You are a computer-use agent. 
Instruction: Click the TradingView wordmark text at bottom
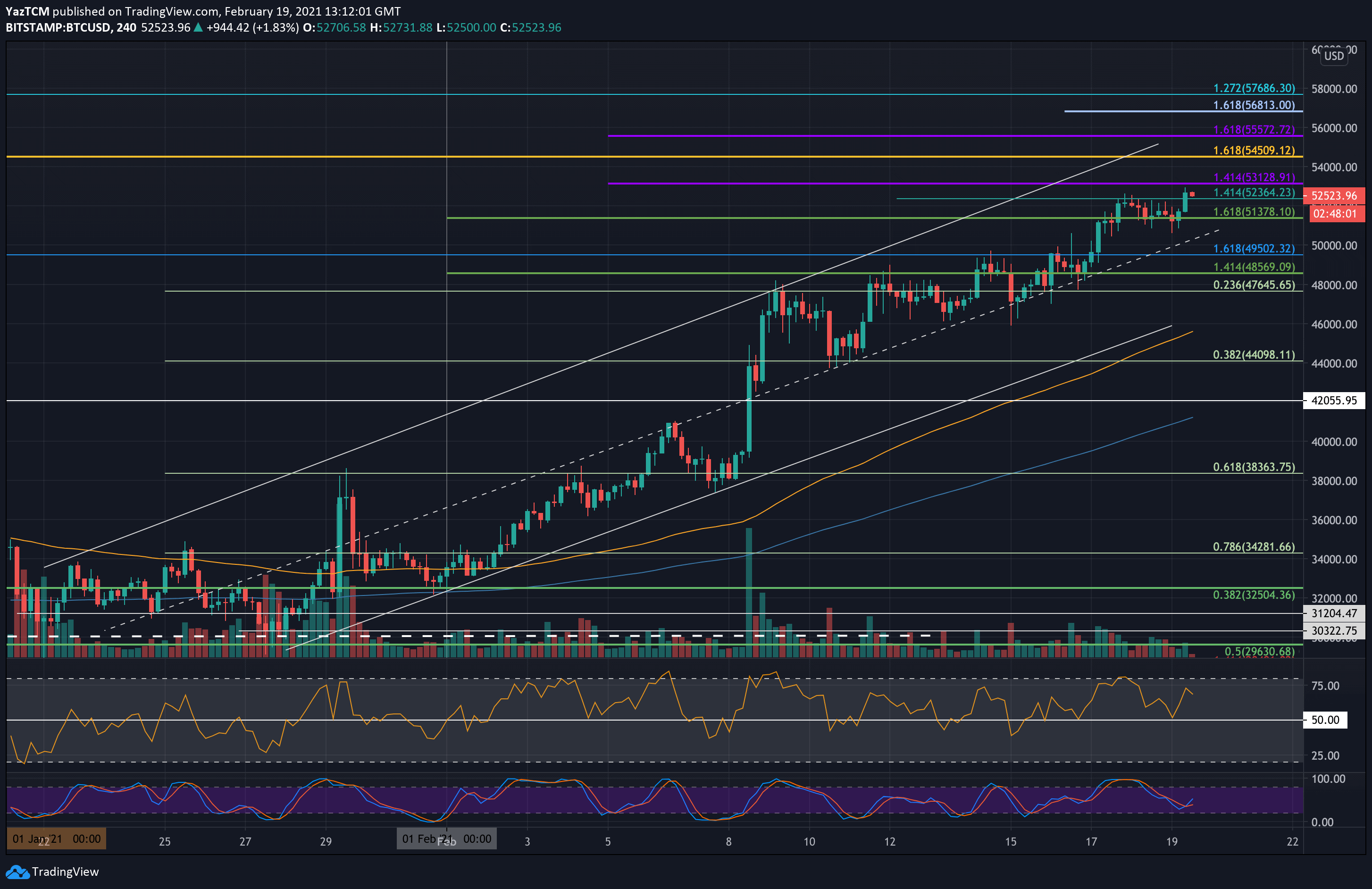[x=65, y=872]
